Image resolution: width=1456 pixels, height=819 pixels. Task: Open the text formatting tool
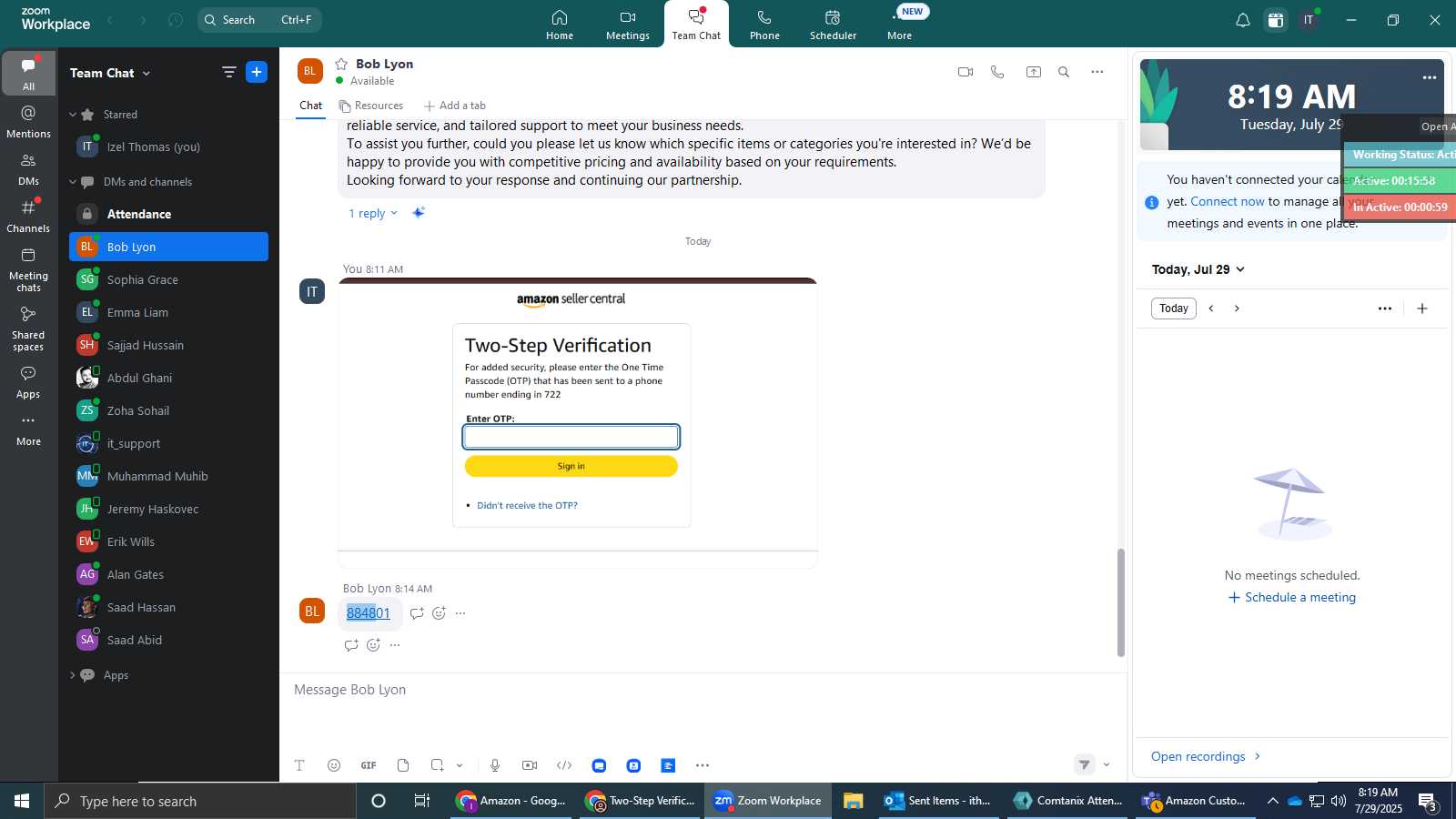299,765
